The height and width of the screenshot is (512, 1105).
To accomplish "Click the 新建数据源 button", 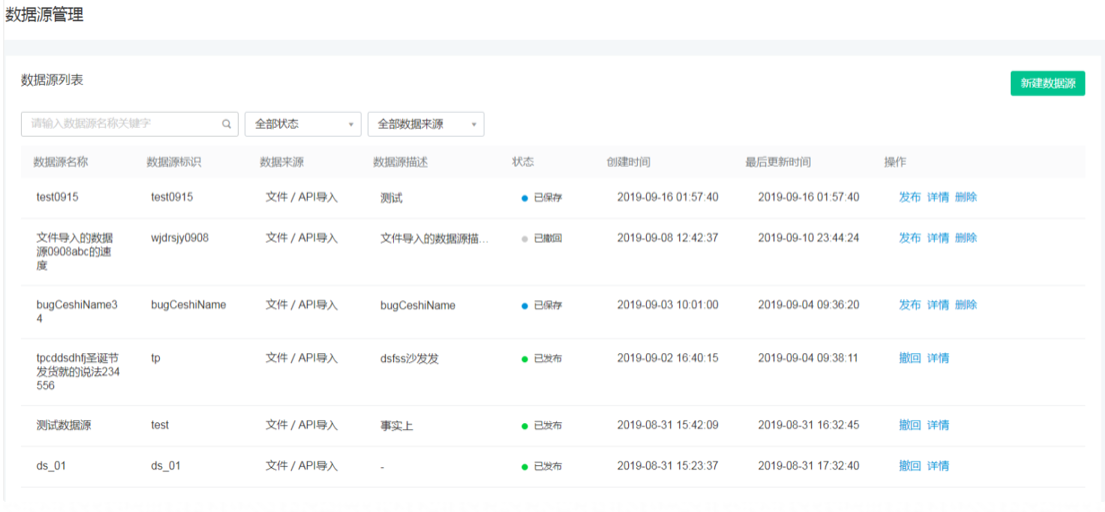I will point(1047,83).
